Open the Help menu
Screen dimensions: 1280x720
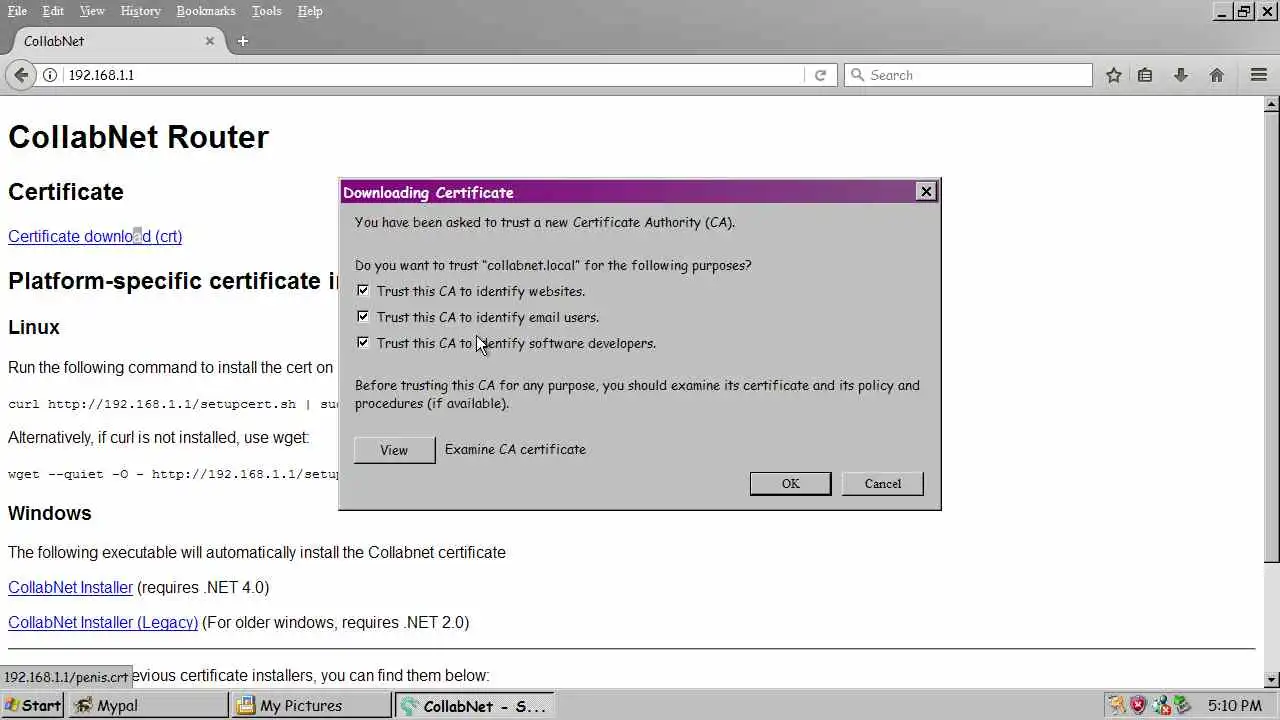[310, 11]
